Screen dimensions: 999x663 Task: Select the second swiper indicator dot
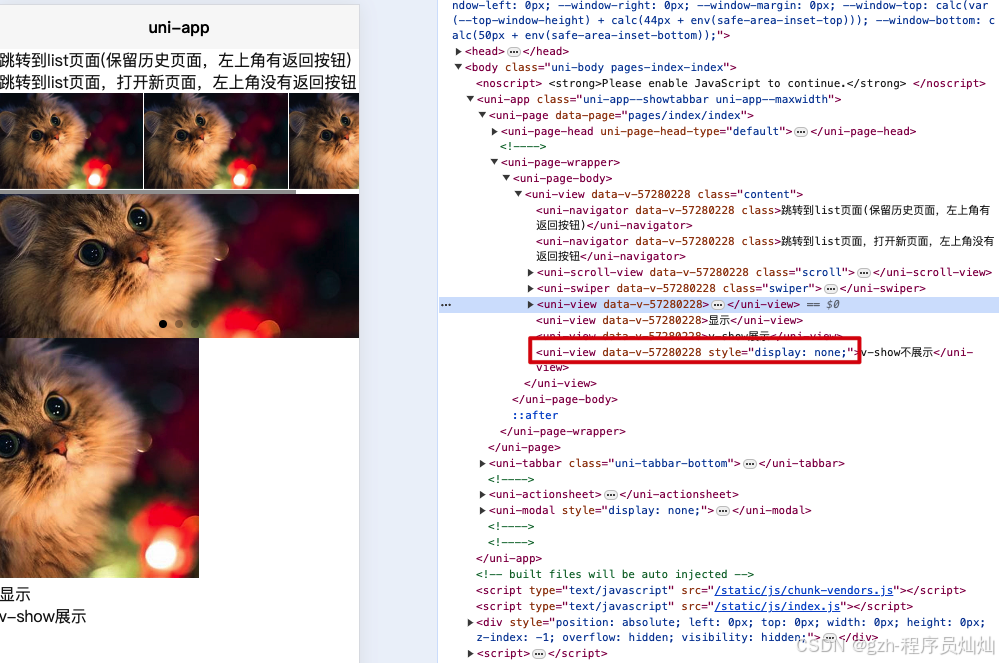(x=179, y=324)
